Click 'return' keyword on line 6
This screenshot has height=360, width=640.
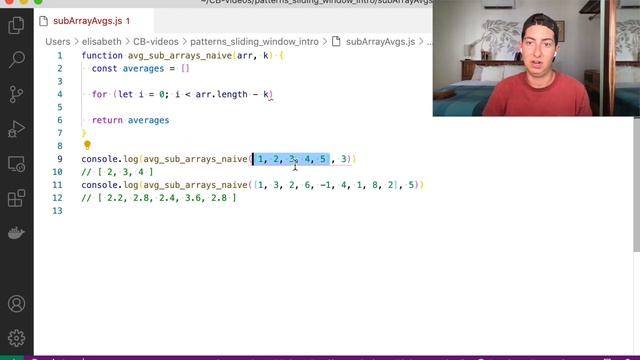pyautogui.click(x=107, y=120)
